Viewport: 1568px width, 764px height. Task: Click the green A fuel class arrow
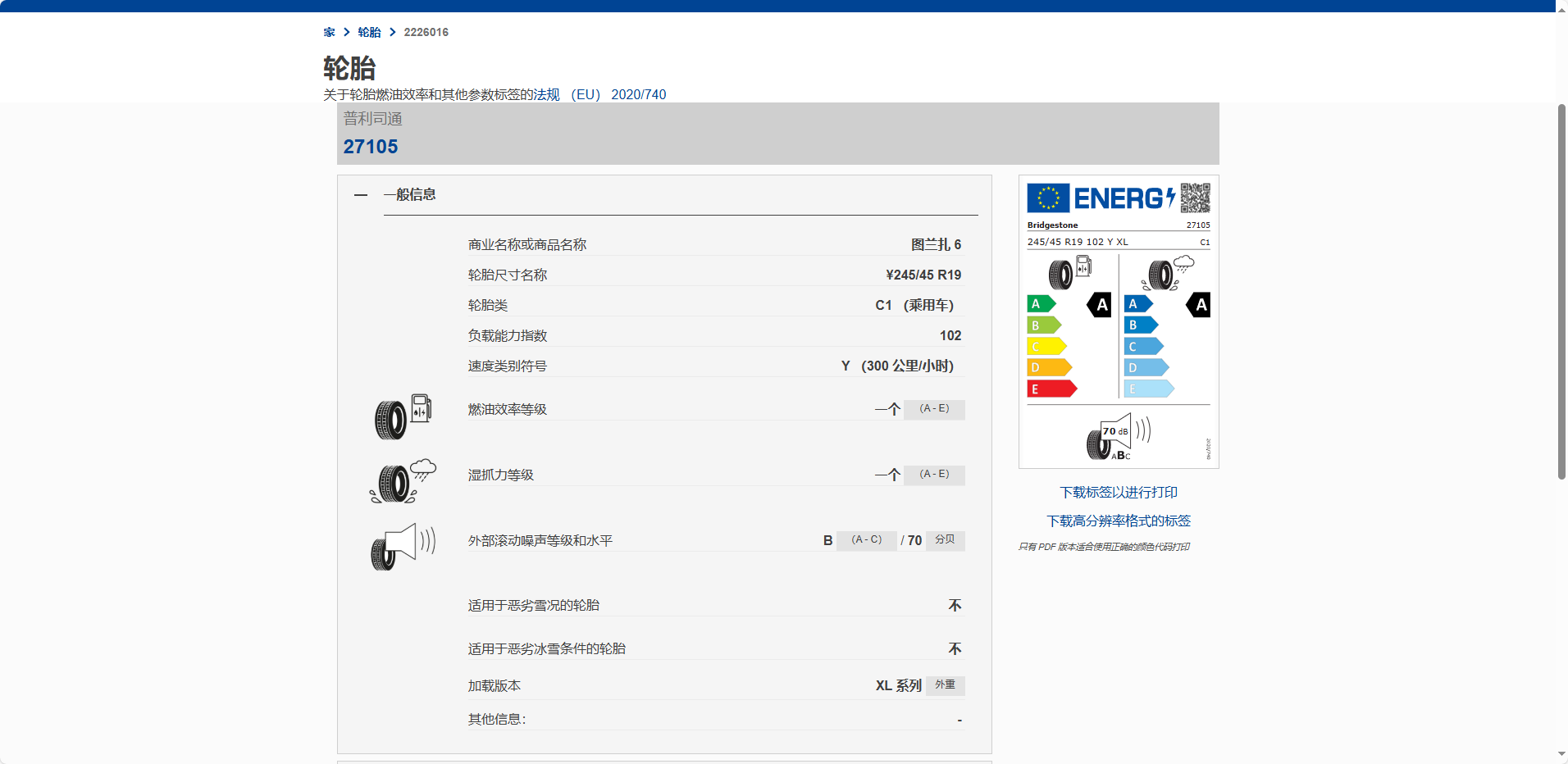[1041, 304]
